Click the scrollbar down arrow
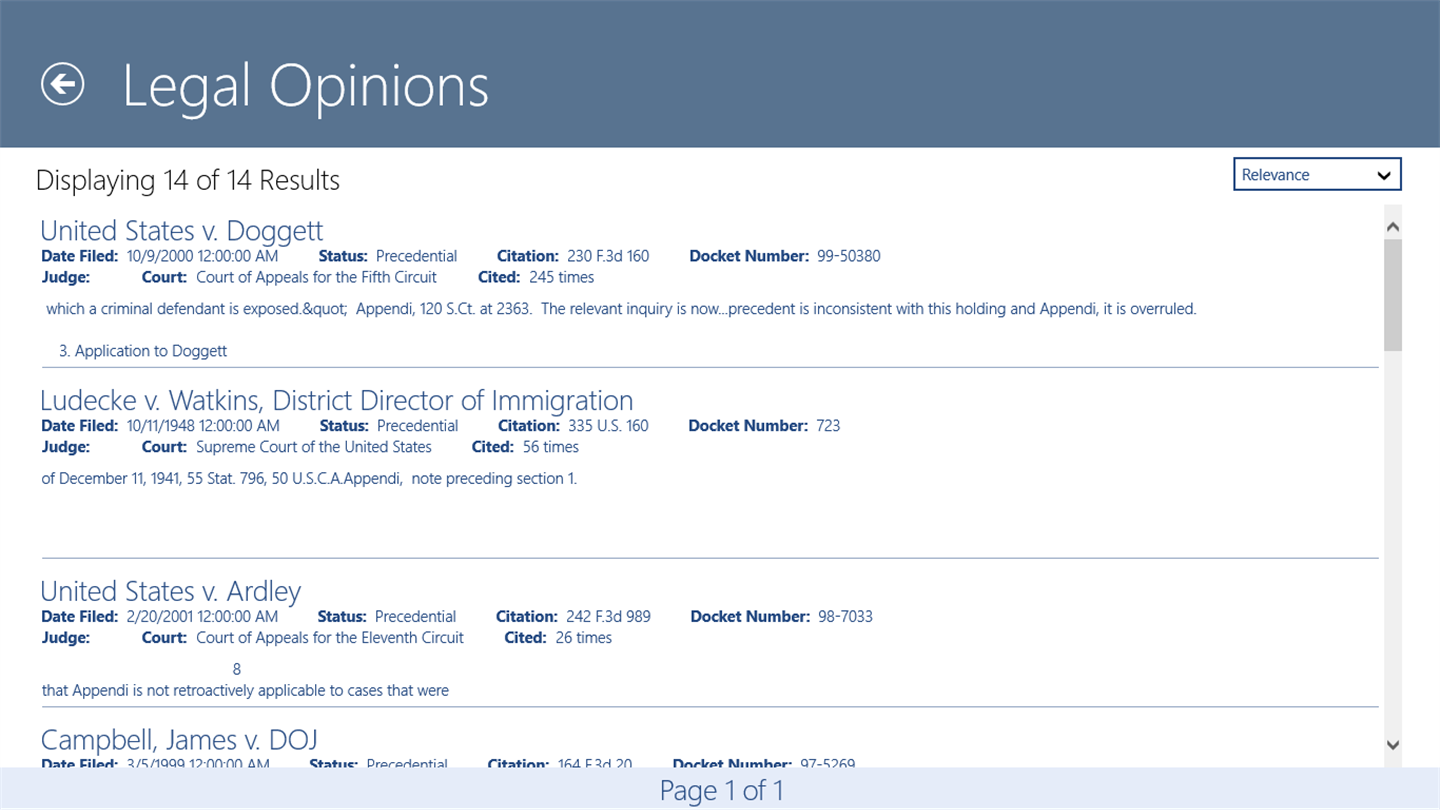Viewport: 1440px width, 810px height. [1393, 744]
